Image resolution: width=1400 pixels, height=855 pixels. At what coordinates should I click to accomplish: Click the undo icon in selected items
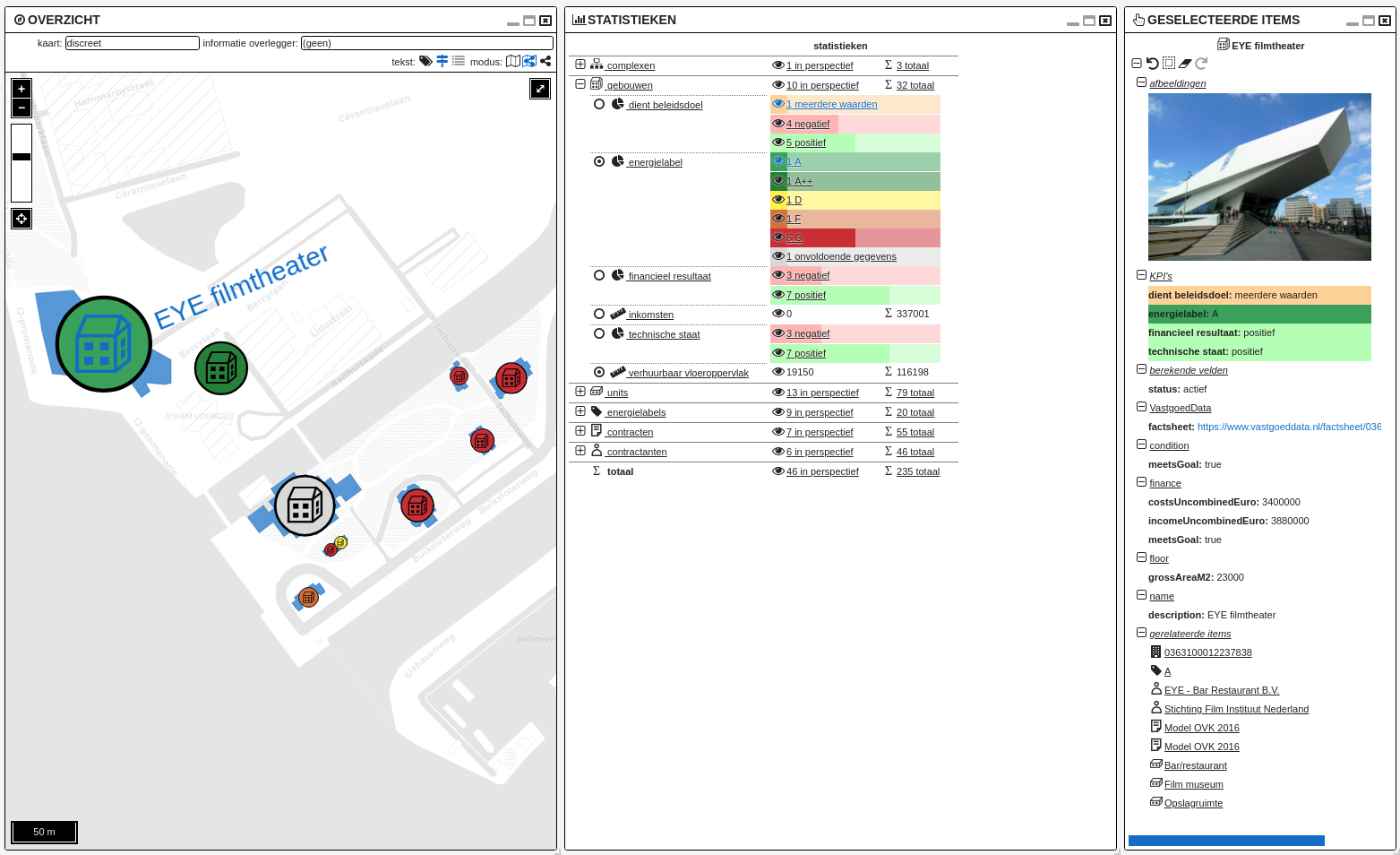pos(1153,64)
